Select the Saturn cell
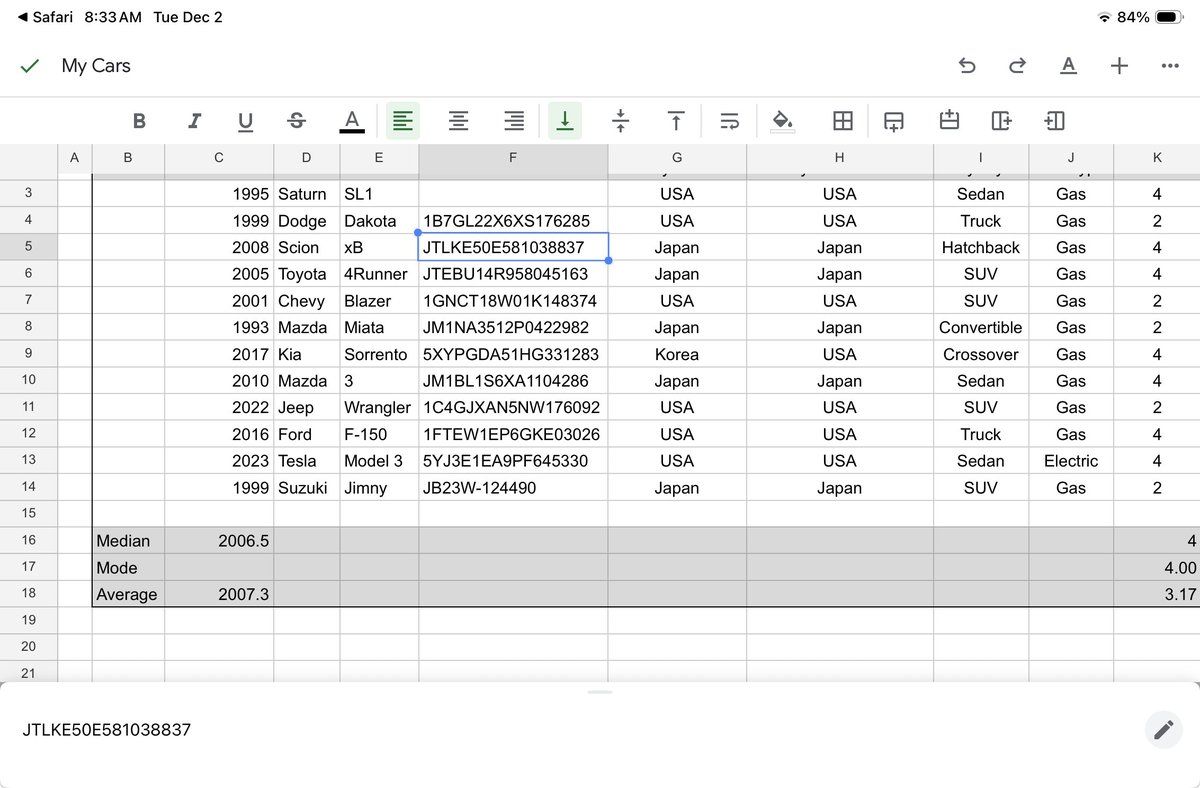1200x788 pixels. click(306, 194)
